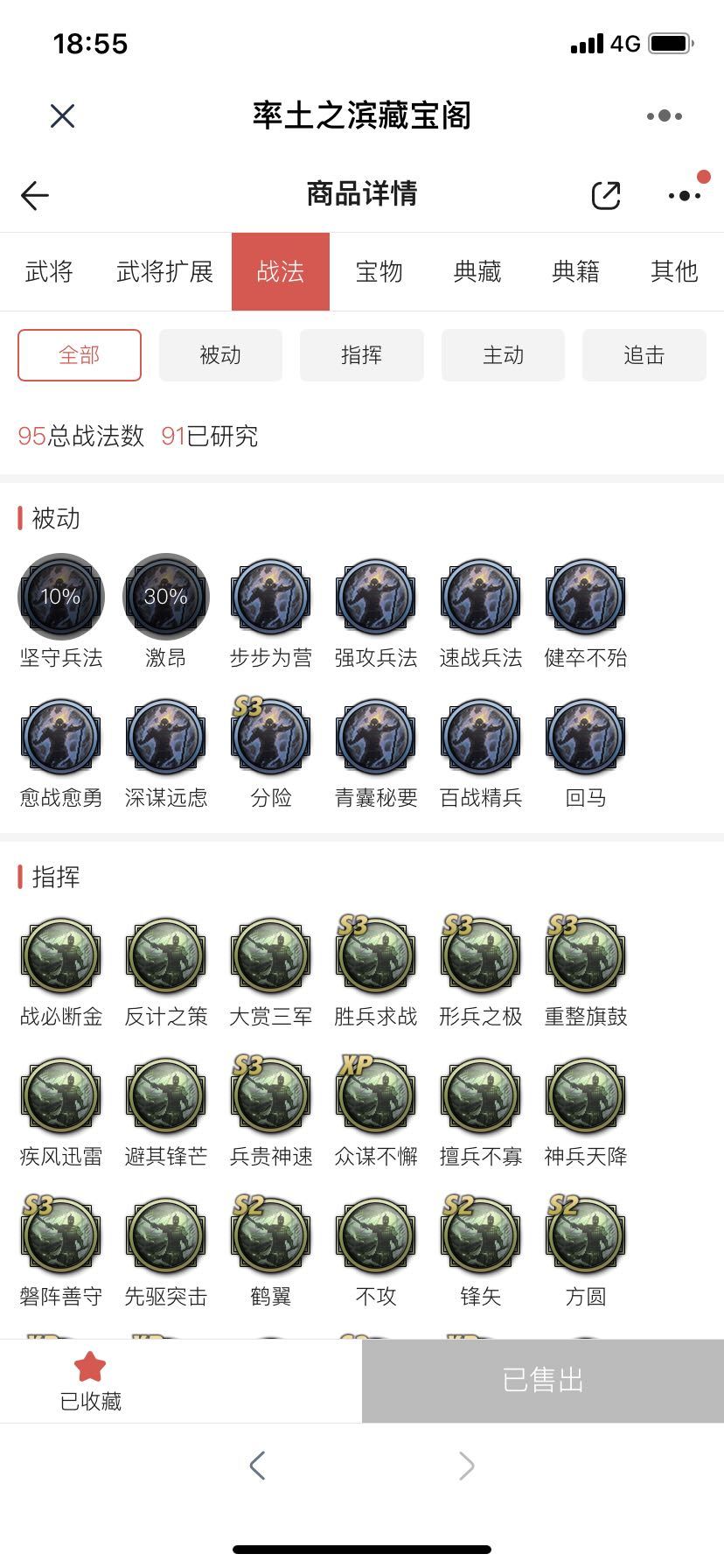Viewport: 724px width, 1568px height.
Task: Open the 众谋不懈 XP skill icon
Action: [x=376, y=1095]
